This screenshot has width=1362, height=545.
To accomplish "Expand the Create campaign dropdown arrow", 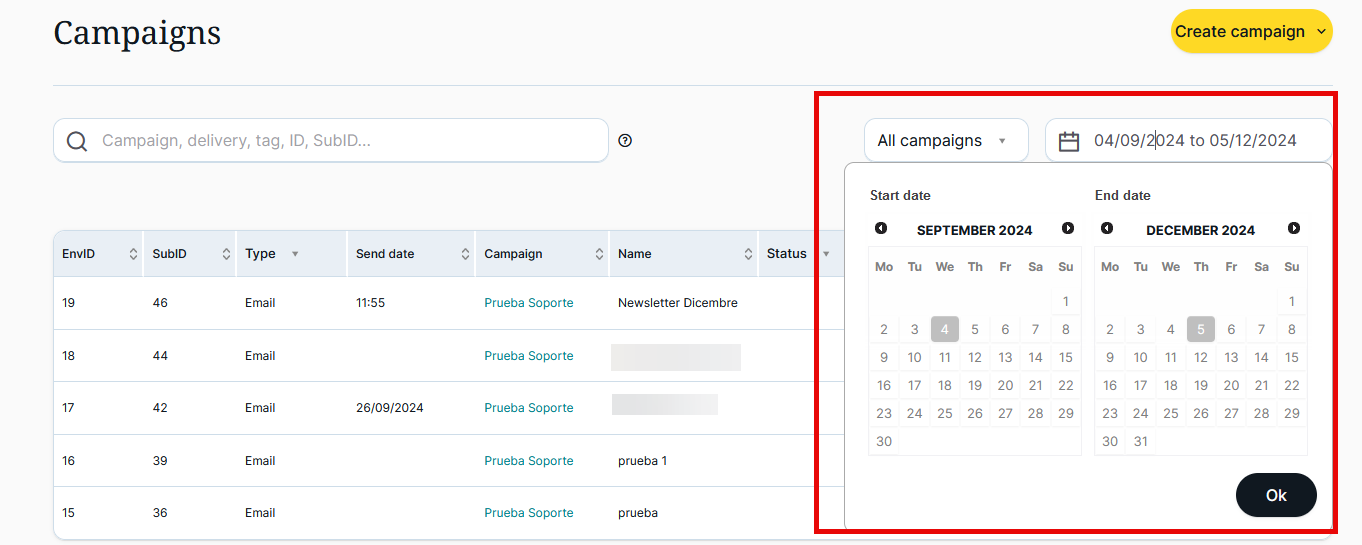I will [1321, 32].
